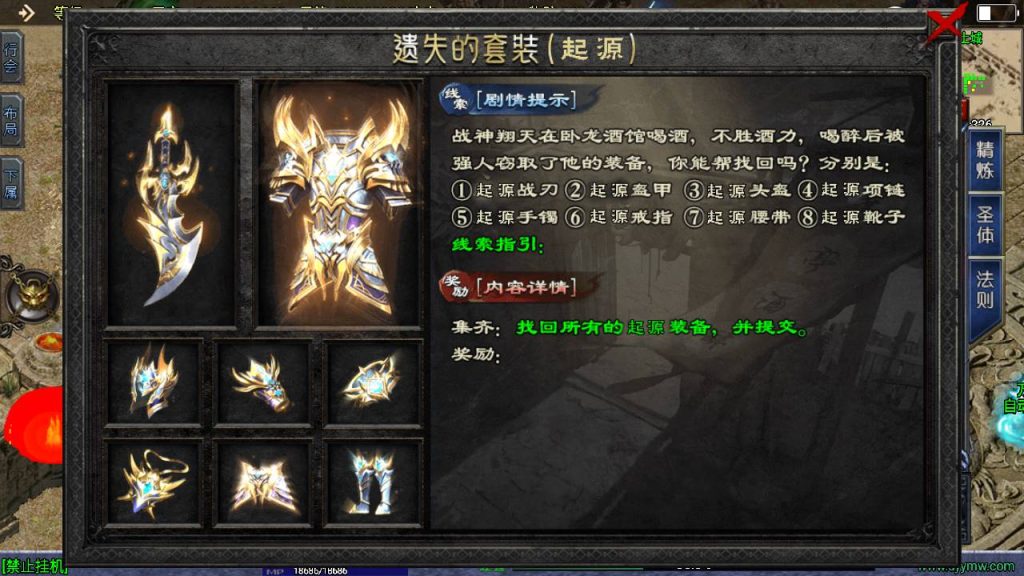This screenshot has width=1024, height=576.
Task: Click the Origin Boots slot icon
Action: tap(372, 483)
